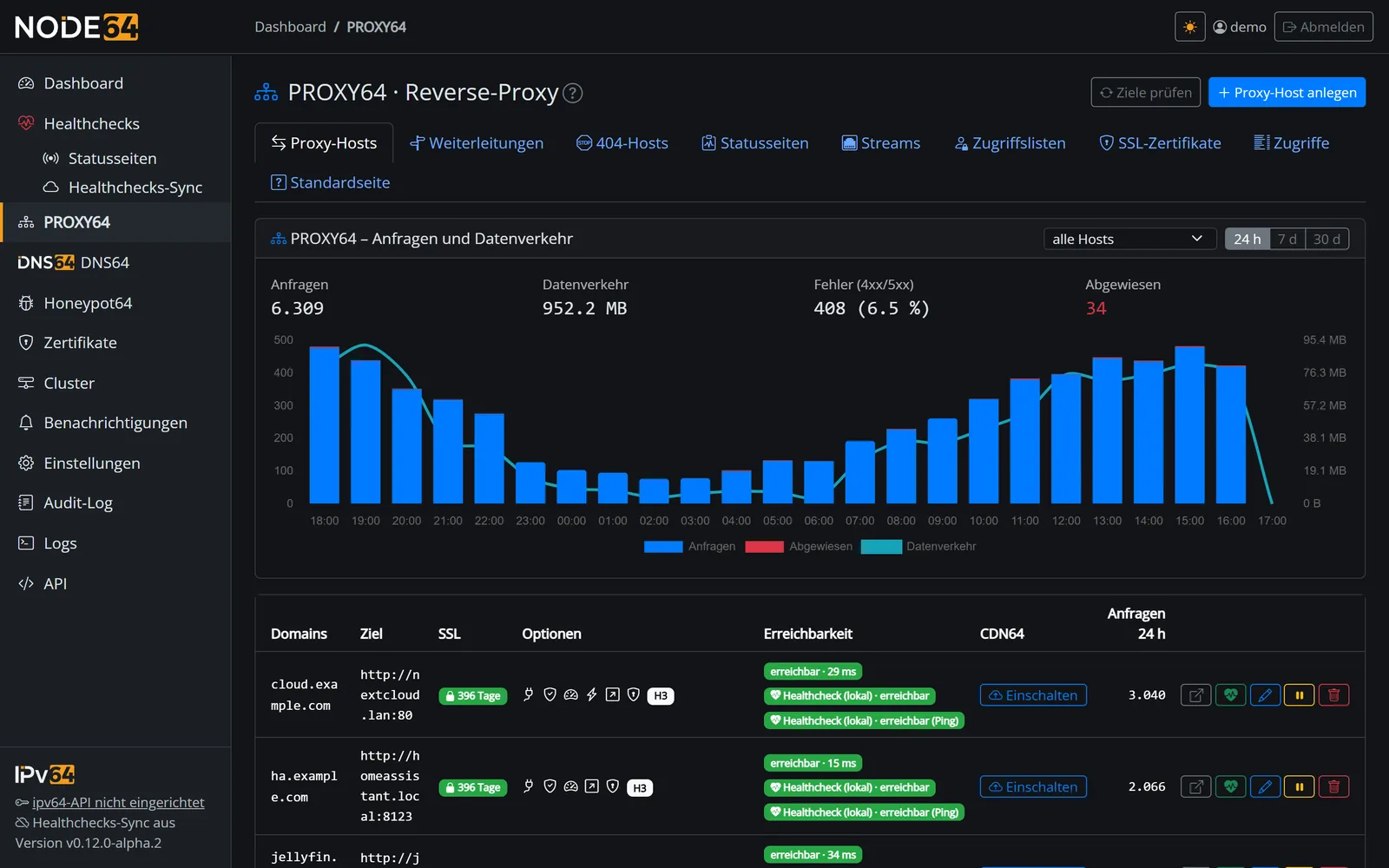Open the Zugriffslisten tab
1389x868 pixels.
click(x=1010, y=143)
